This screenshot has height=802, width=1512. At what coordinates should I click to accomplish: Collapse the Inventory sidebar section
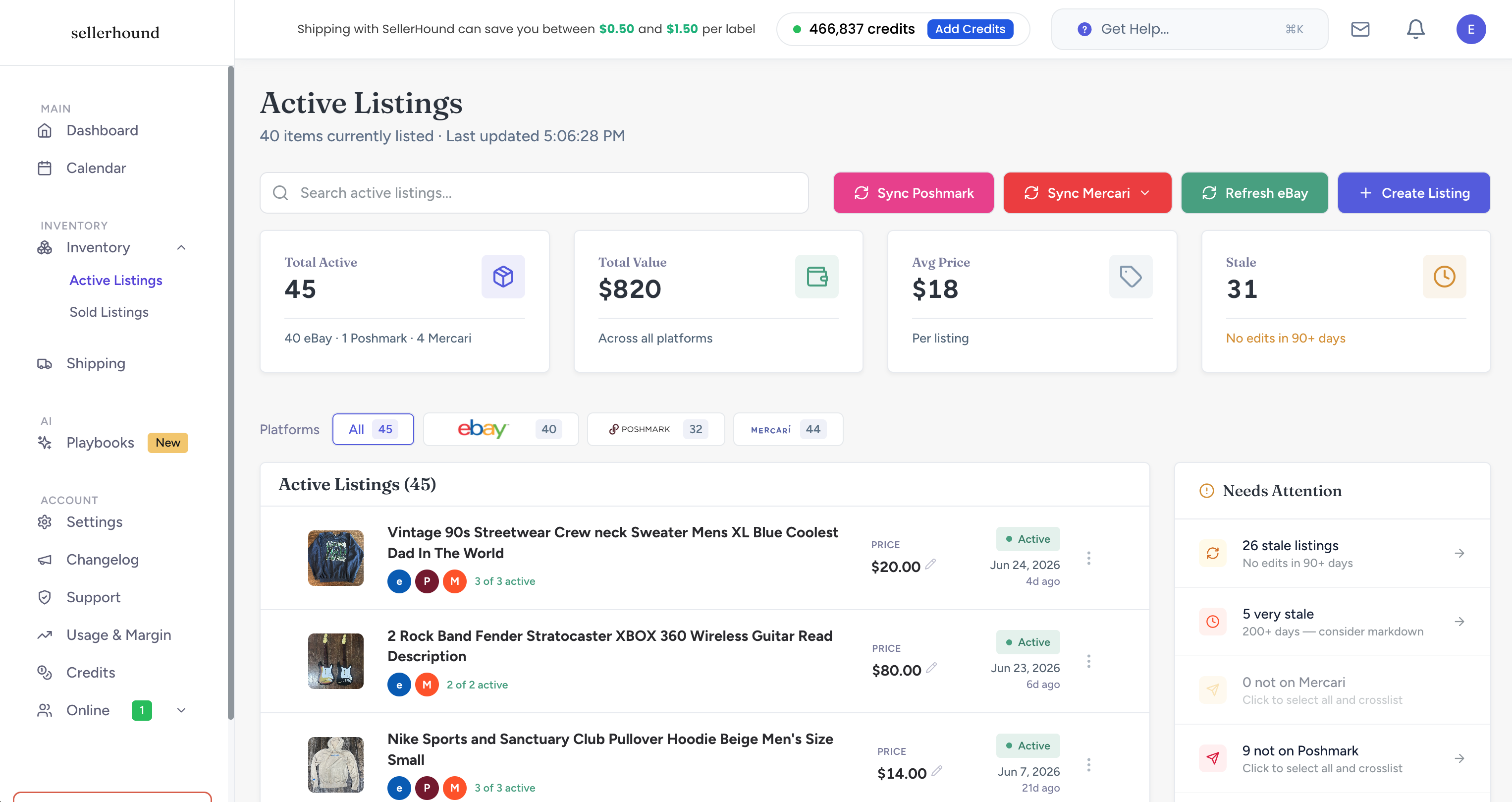[181, 247]
